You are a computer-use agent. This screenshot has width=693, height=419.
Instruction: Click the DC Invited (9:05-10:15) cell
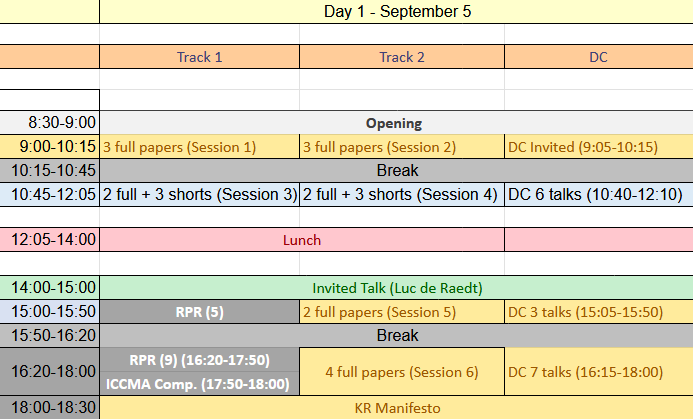pos(599,147)
